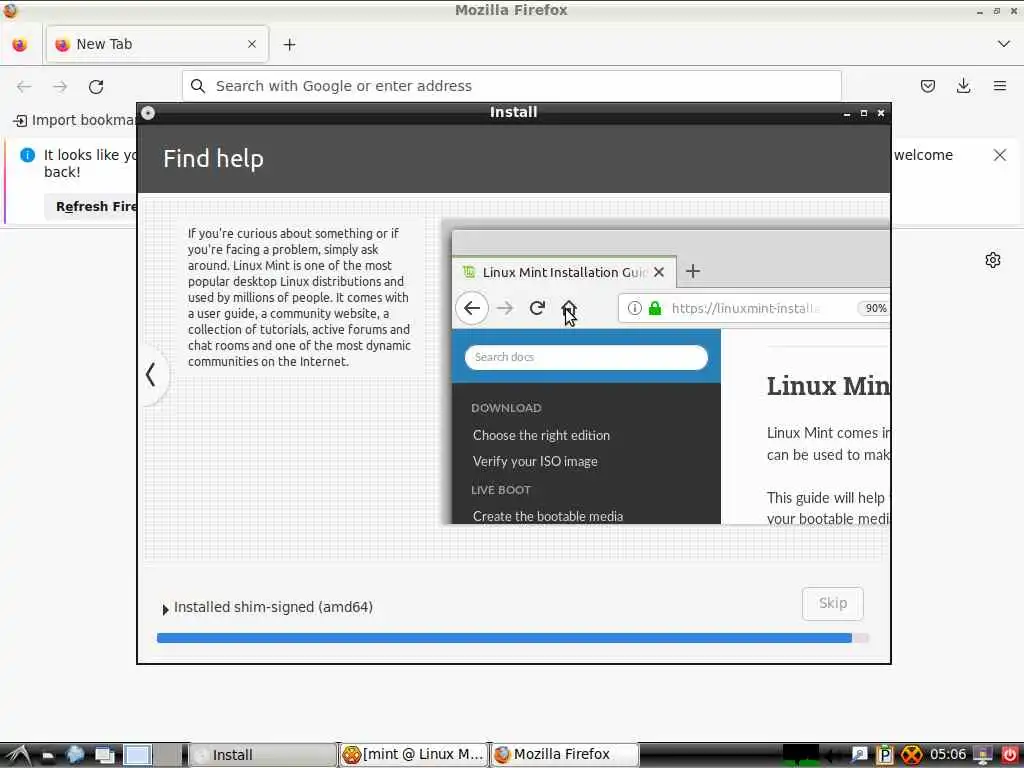Launch the web browser globe panel icon
The image size is (1024, 768).
pos(76,755)
